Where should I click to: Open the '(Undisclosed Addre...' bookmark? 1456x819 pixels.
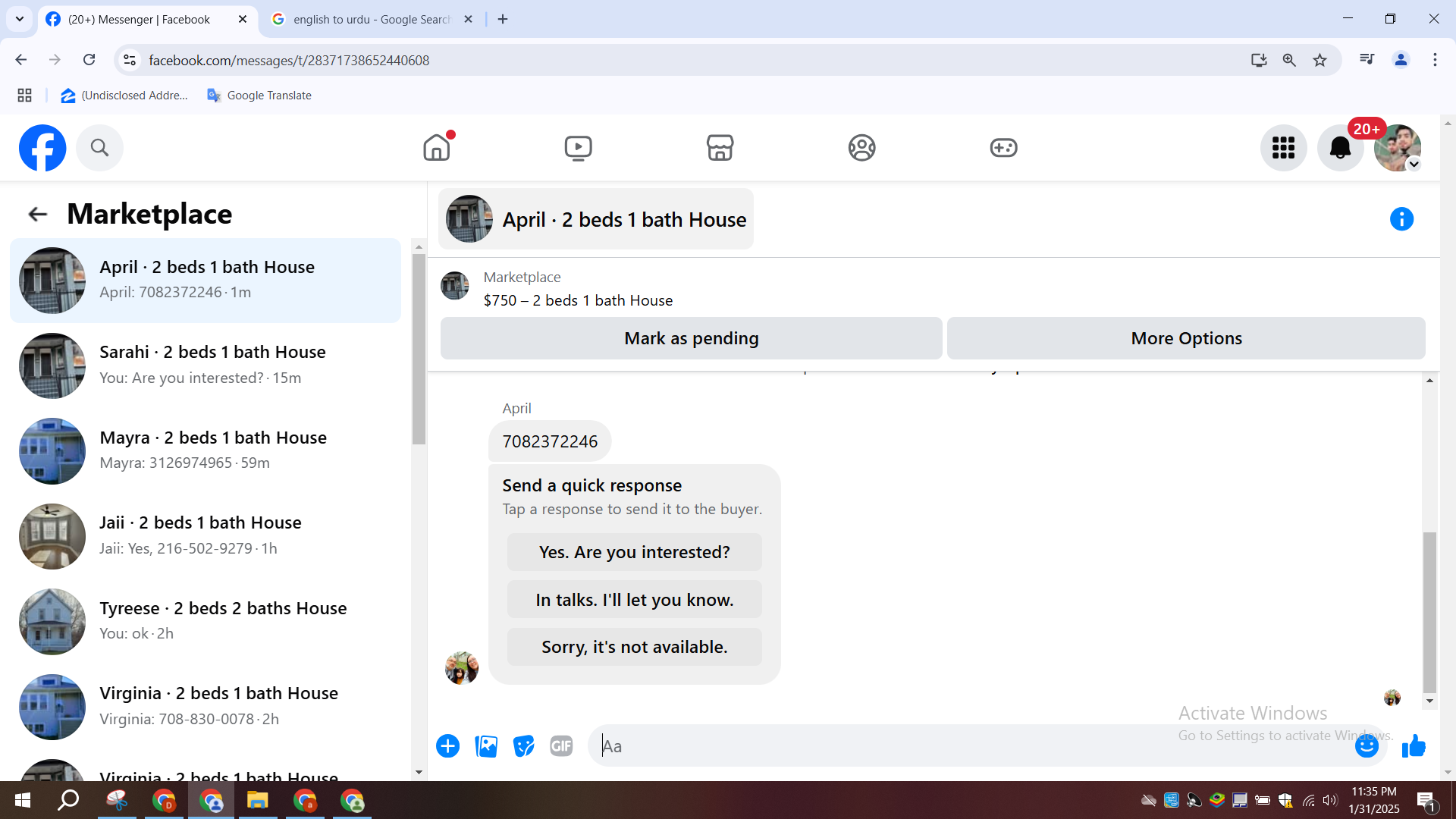click(x=124, y=96)
